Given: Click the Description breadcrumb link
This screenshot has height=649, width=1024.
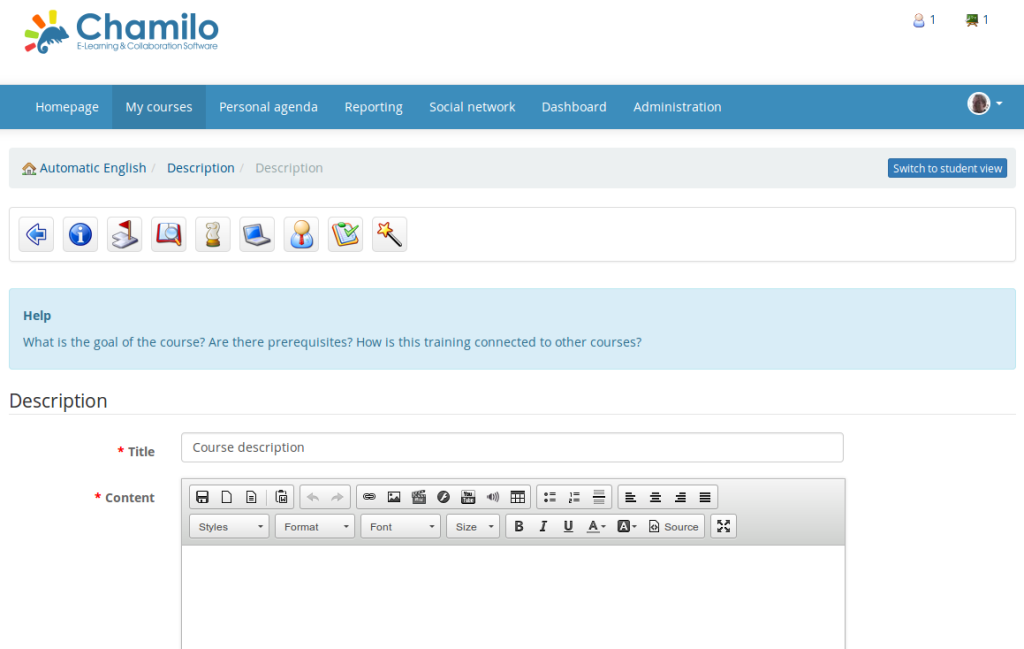Looking at the screenshot, I should (x=200, y=168).
